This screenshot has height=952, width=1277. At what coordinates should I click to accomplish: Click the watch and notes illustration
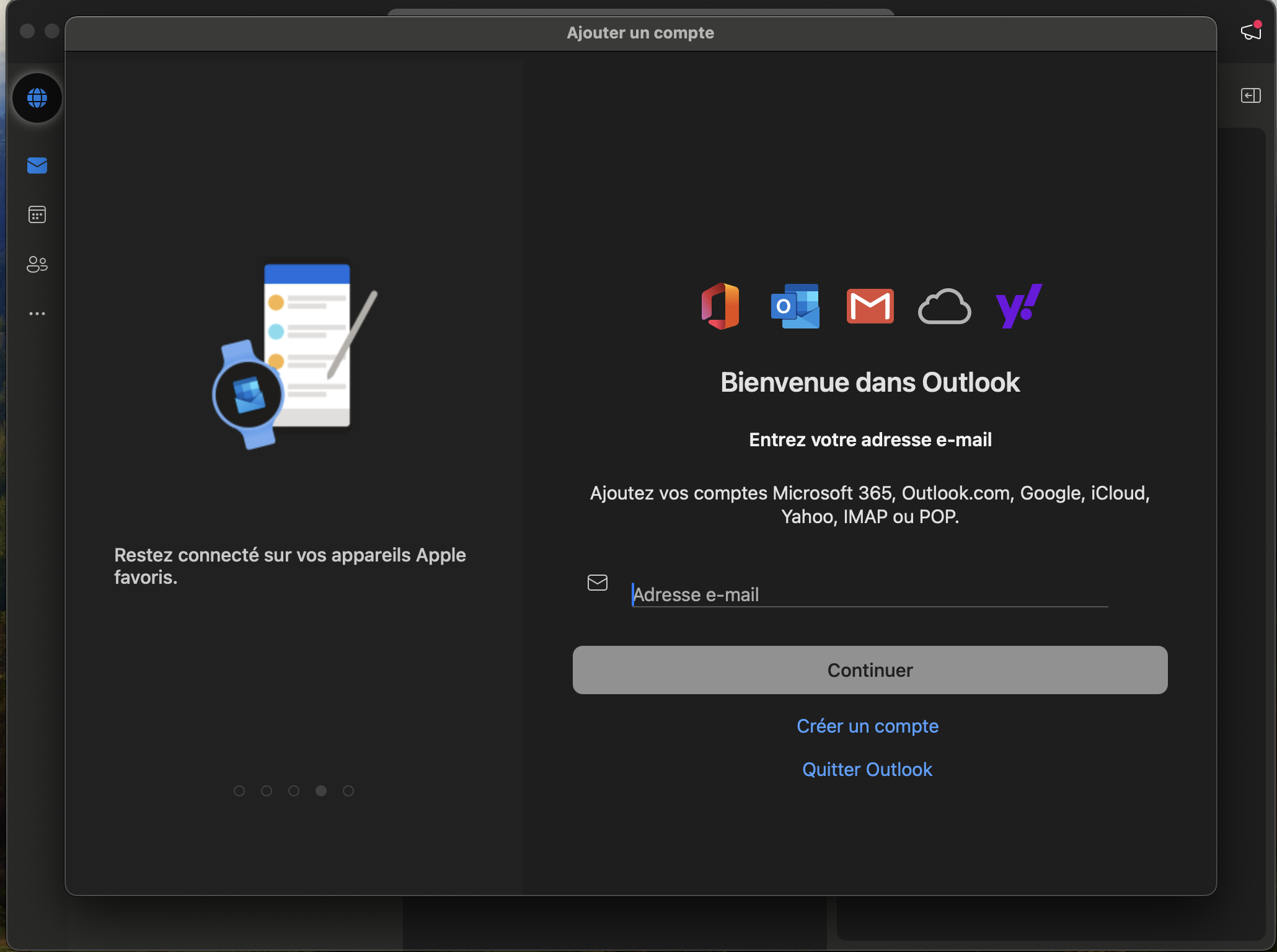click(295, 356)
